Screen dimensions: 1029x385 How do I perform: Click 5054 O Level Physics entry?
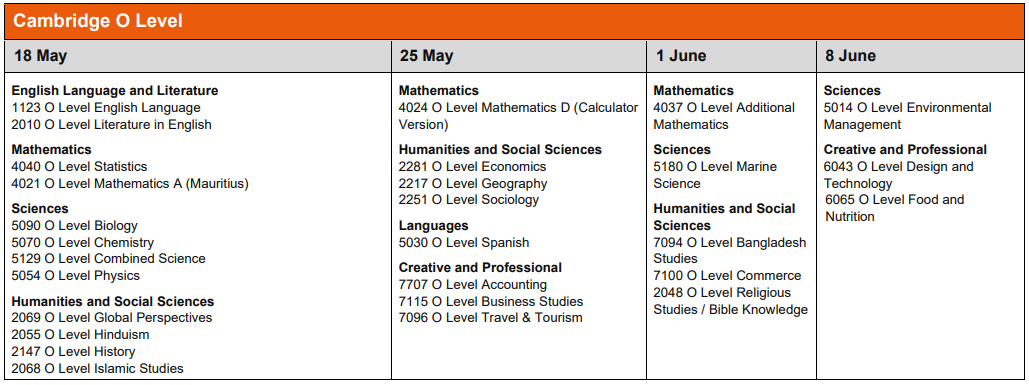(76, 275)
